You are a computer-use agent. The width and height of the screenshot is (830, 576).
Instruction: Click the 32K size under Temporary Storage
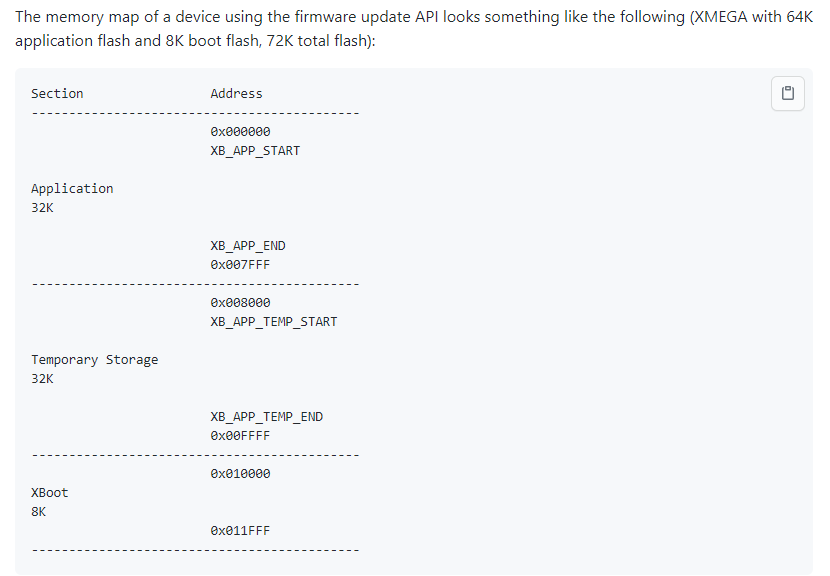click(42, 379)
